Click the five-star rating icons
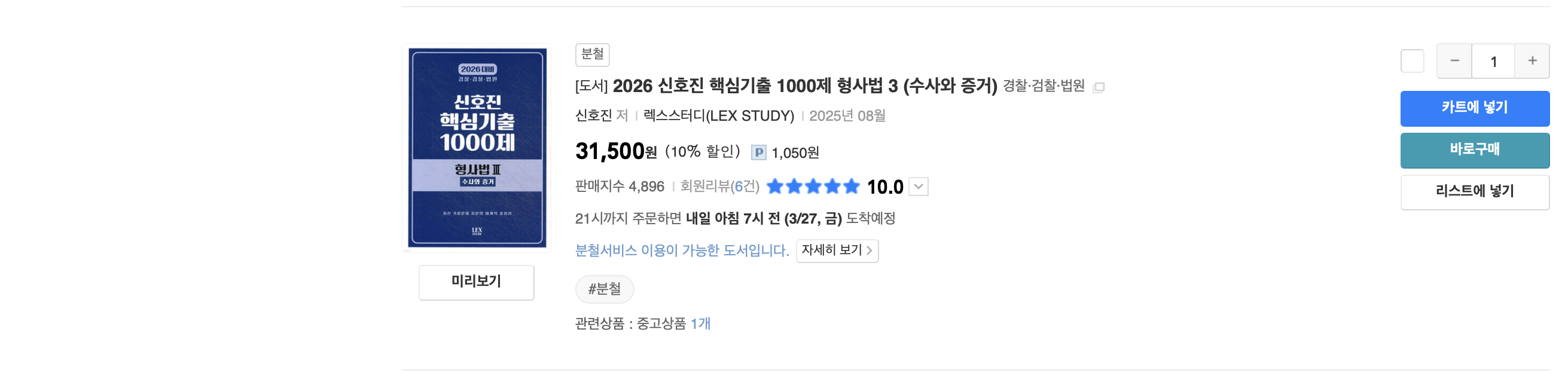Image resolution: width=1568 pixels, height=391 pixels. (813, 187)
